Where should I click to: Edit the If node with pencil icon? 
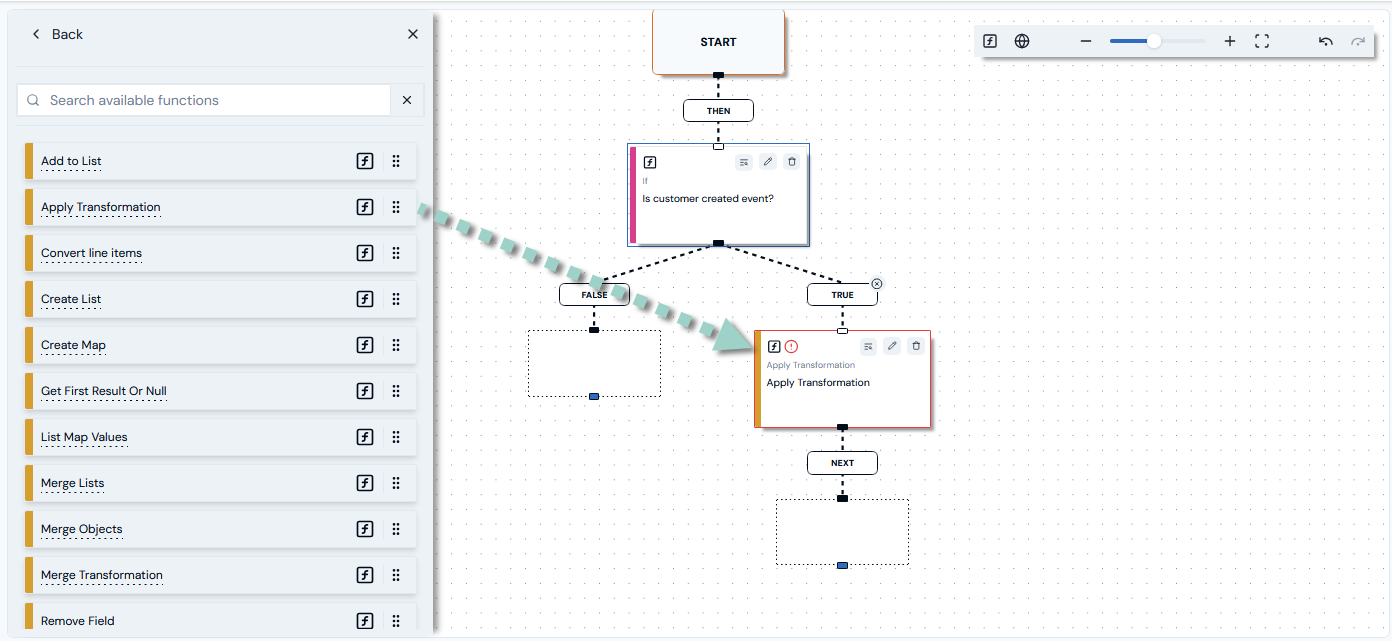click(768, 161)
